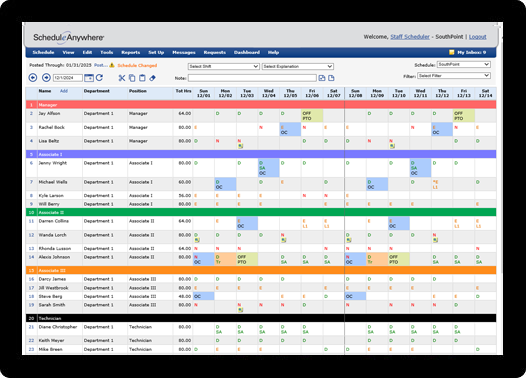Viewport: 526px width, 378px height.
Task: Select the Copy icon in the toolbar
Action: coord(132,78)
